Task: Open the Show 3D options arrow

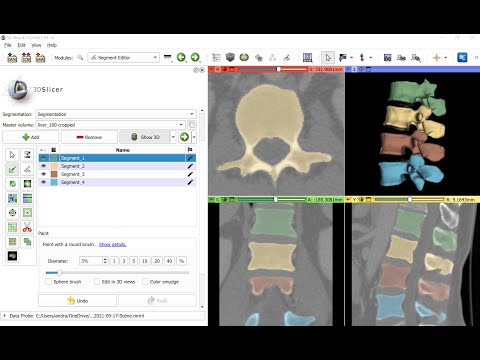Action: pos(173,137)
